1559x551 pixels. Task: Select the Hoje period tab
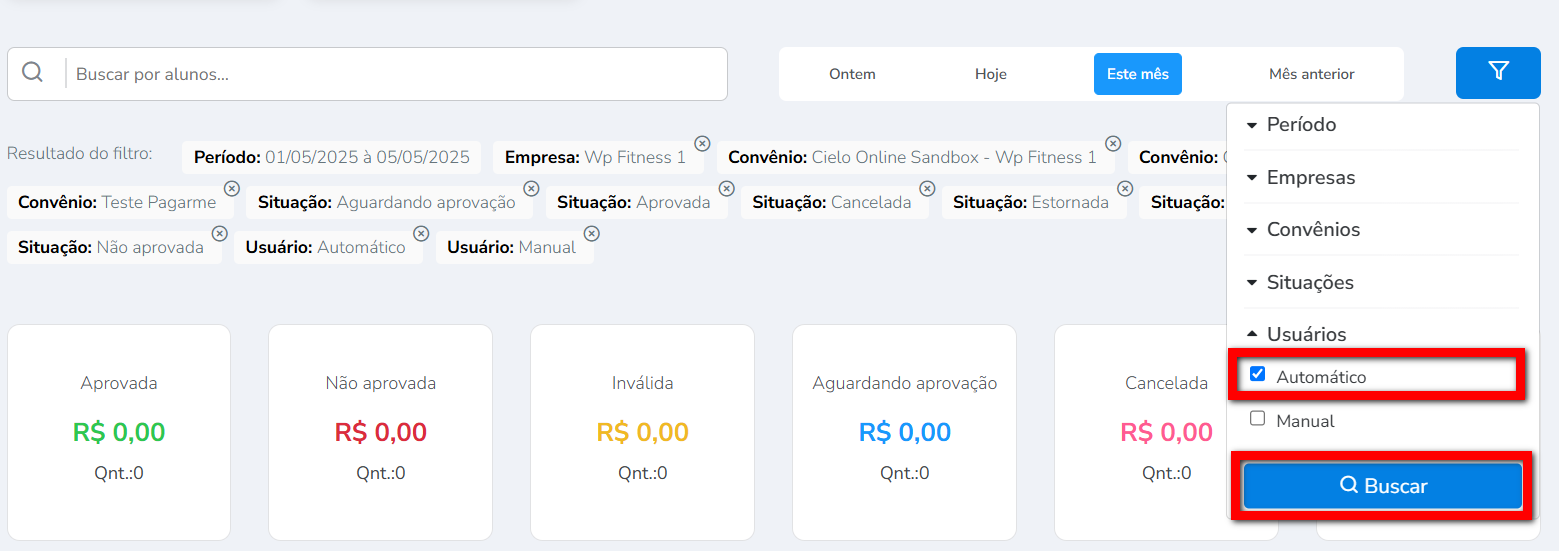point(990,74)
